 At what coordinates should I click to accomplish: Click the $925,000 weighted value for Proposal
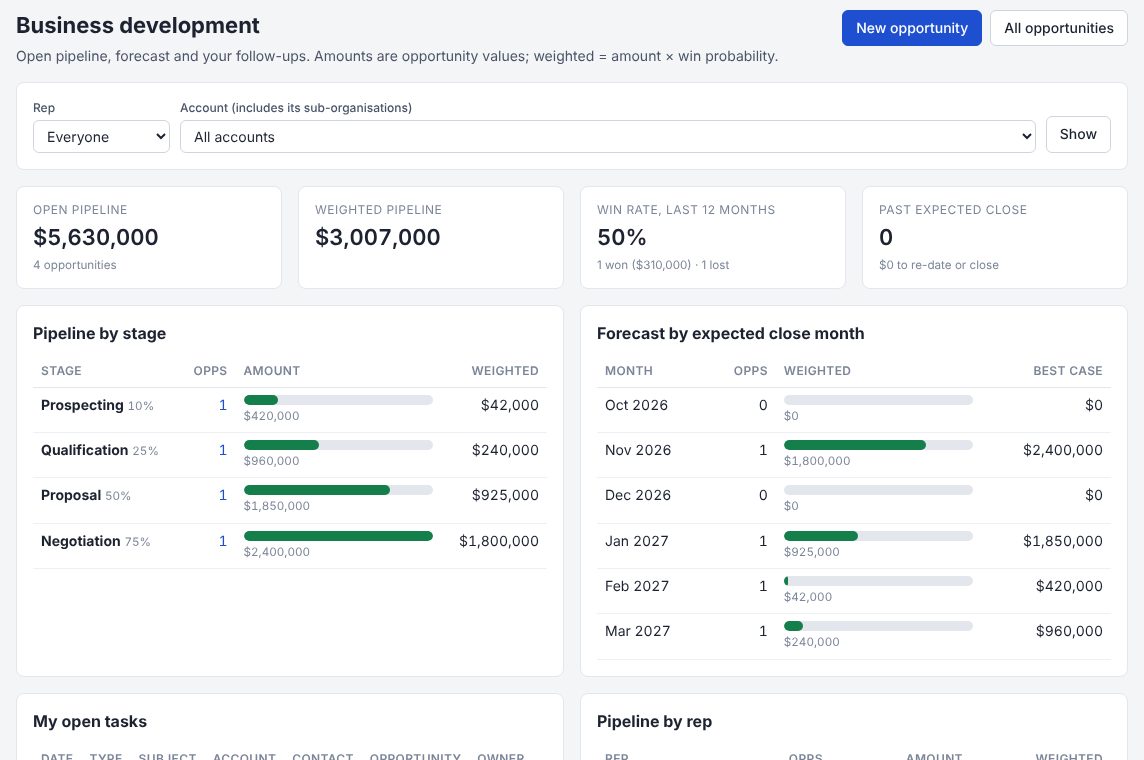(x=505, y=495)
